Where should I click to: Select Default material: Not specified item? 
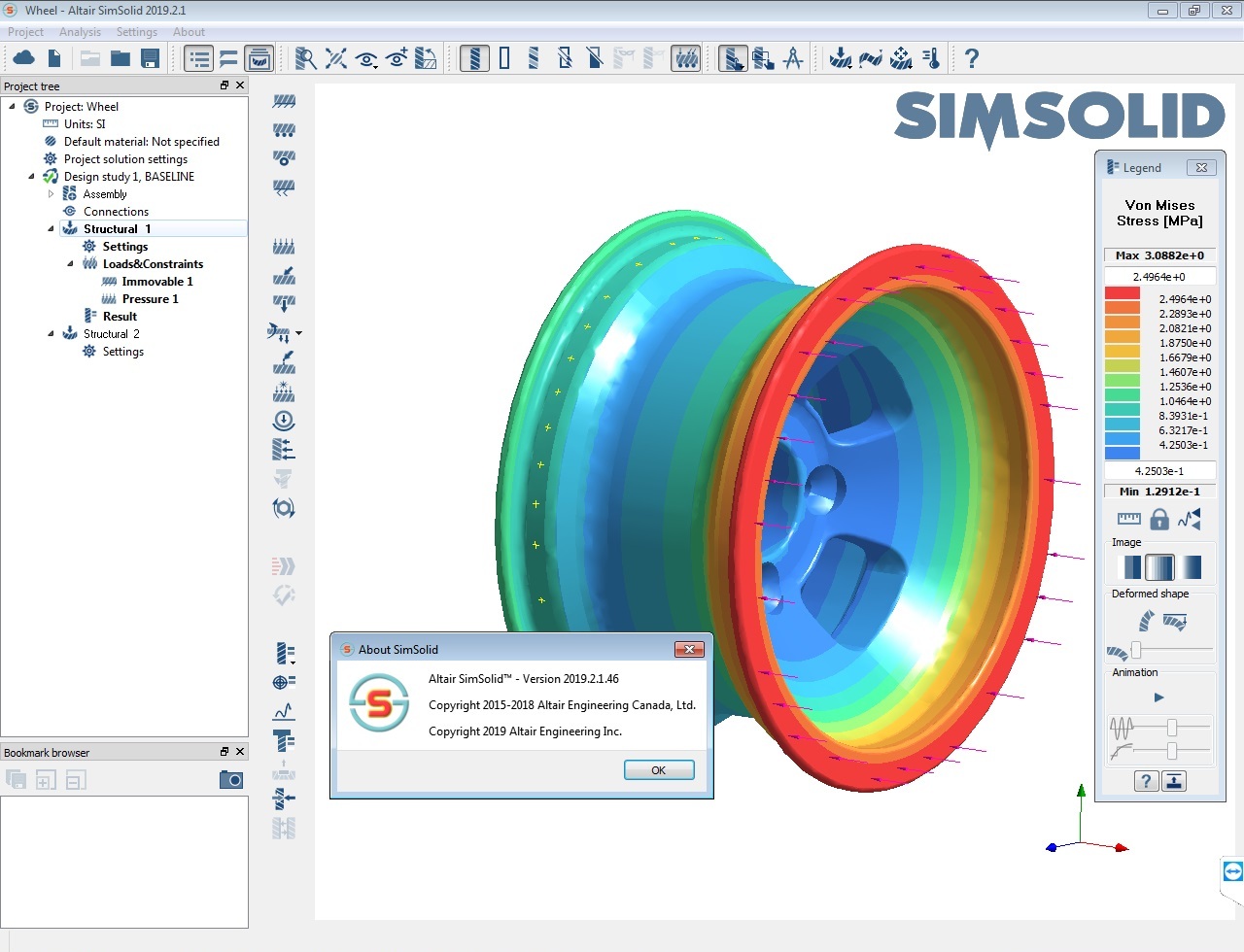point(142,142)
